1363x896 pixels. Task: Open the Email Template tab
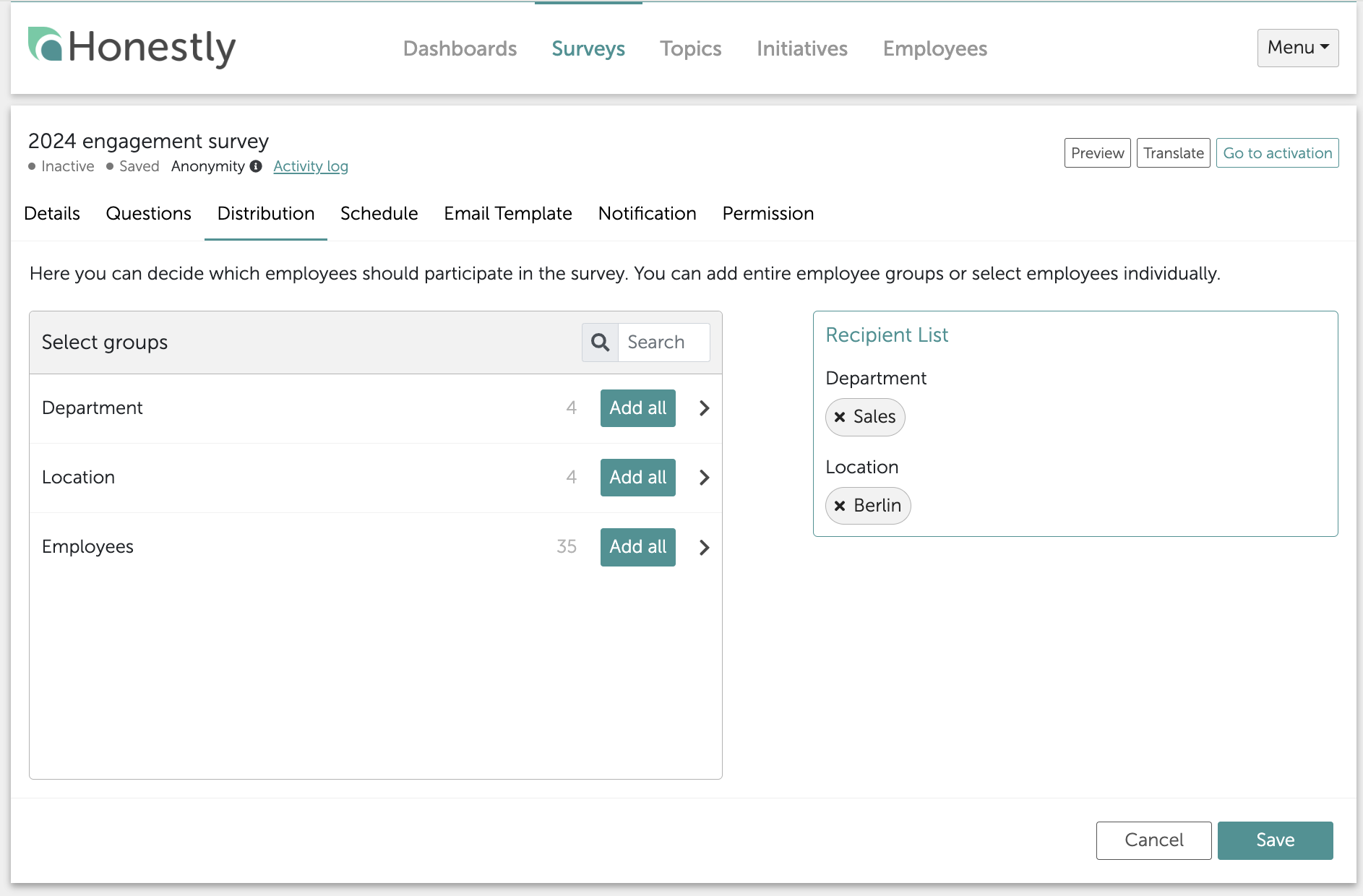pos(507,214)
